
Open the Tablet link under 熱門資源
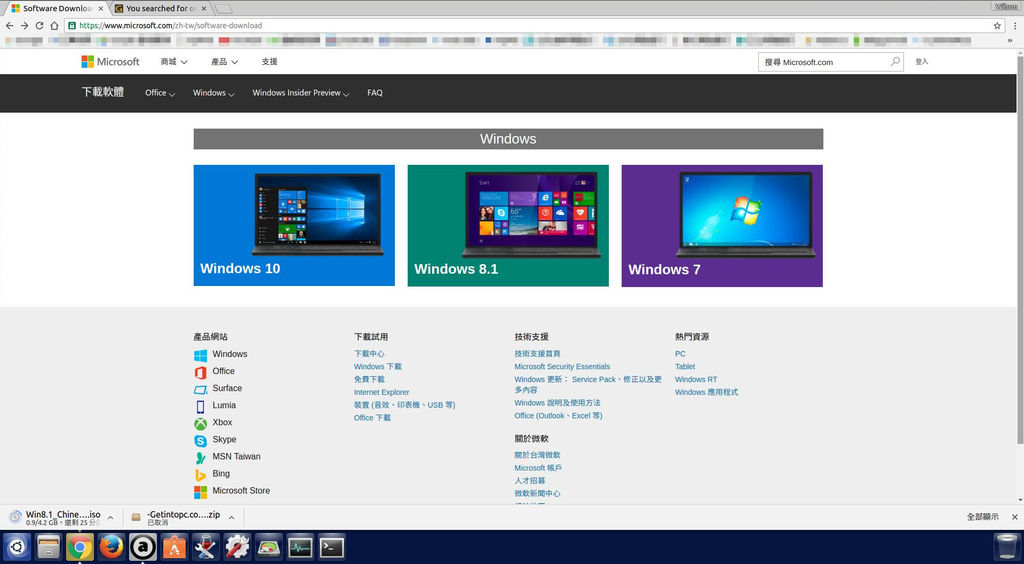pos(685,367)
